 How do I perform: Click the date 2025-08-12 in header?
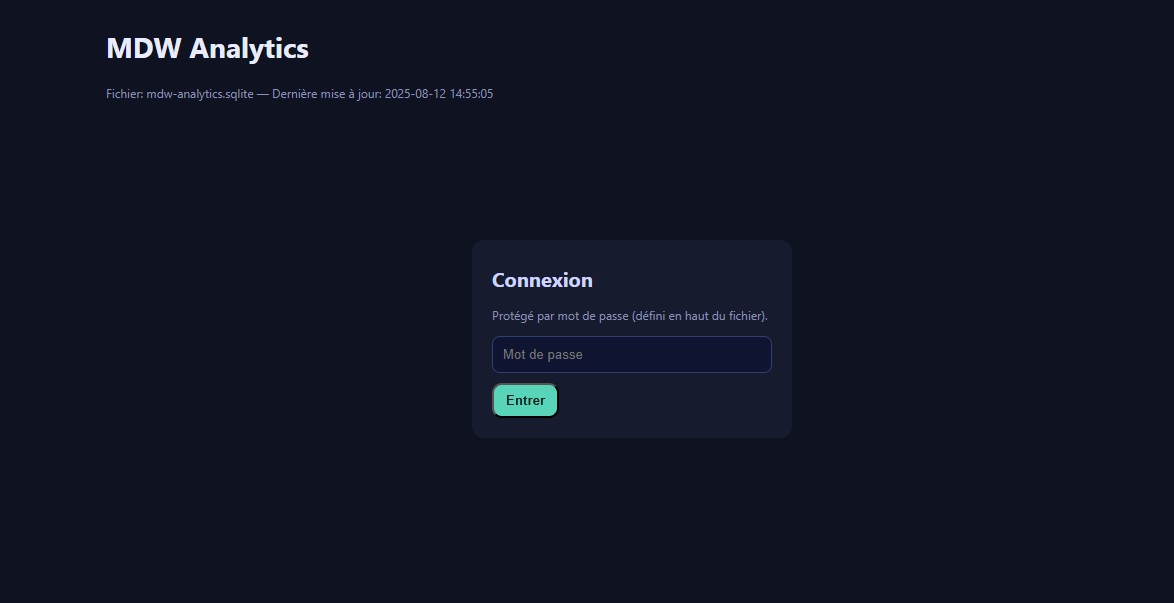[x=415, y=94]
